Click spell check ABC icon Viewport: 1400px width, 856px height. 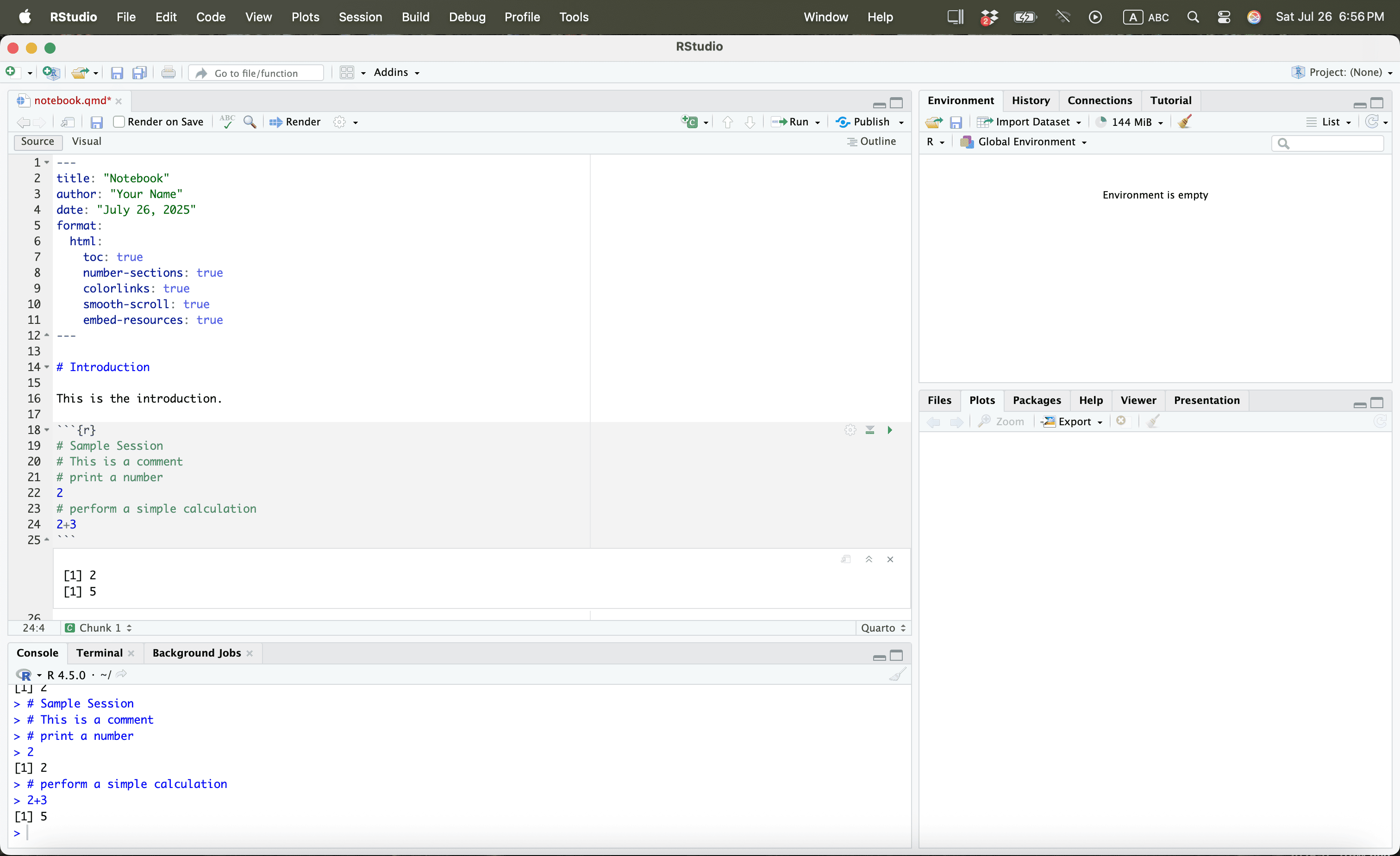[x=227, y=122]
